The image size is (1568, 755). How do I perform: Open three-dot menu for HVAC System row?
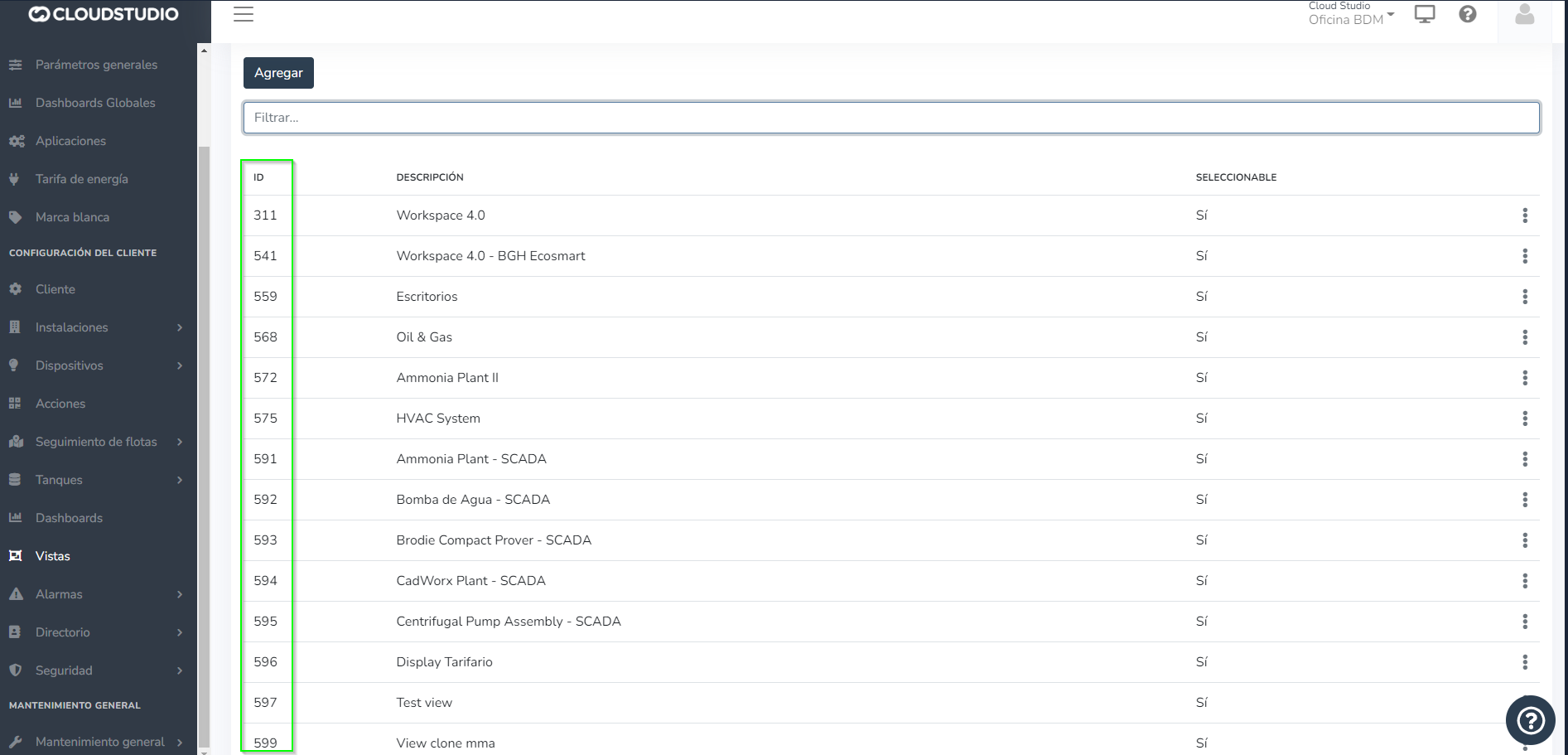coord(1524,419)
